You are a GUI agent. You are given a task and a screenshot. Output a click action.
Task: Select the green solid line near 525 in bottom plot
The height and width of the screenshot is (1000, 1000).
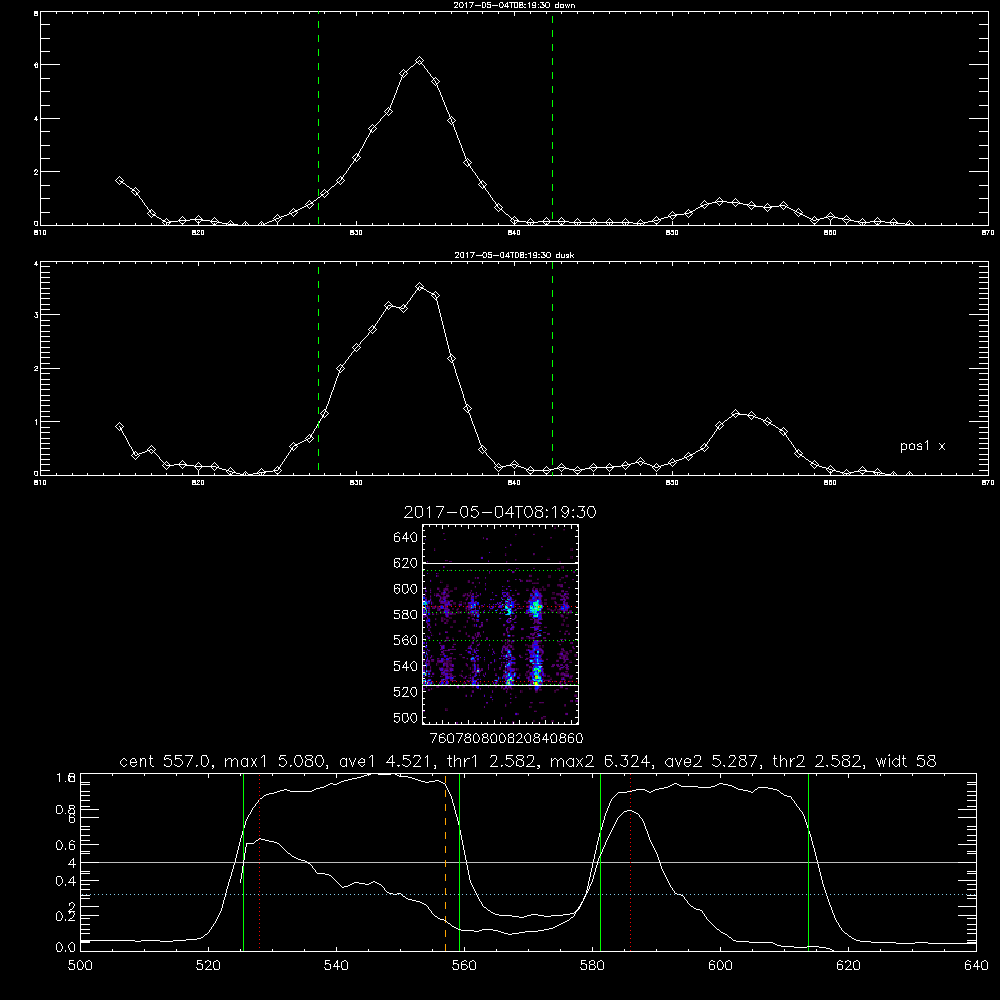tap(244, 862)
